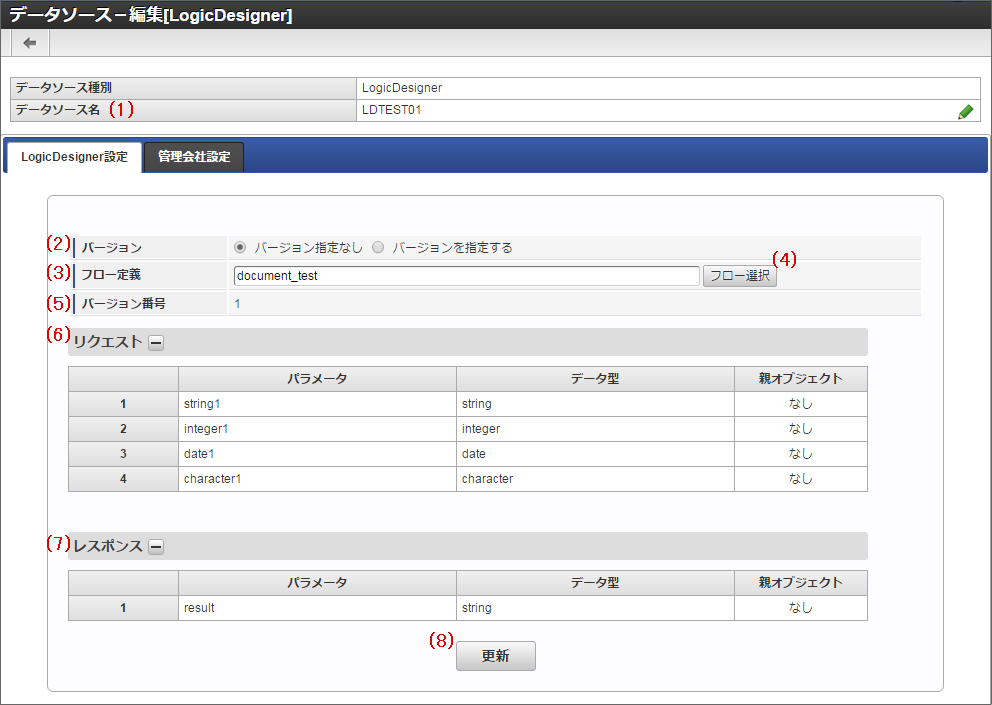This screenshot has width=992, height=705.
Task: Click the back arrow icon
Action: (x=30, y=43)
